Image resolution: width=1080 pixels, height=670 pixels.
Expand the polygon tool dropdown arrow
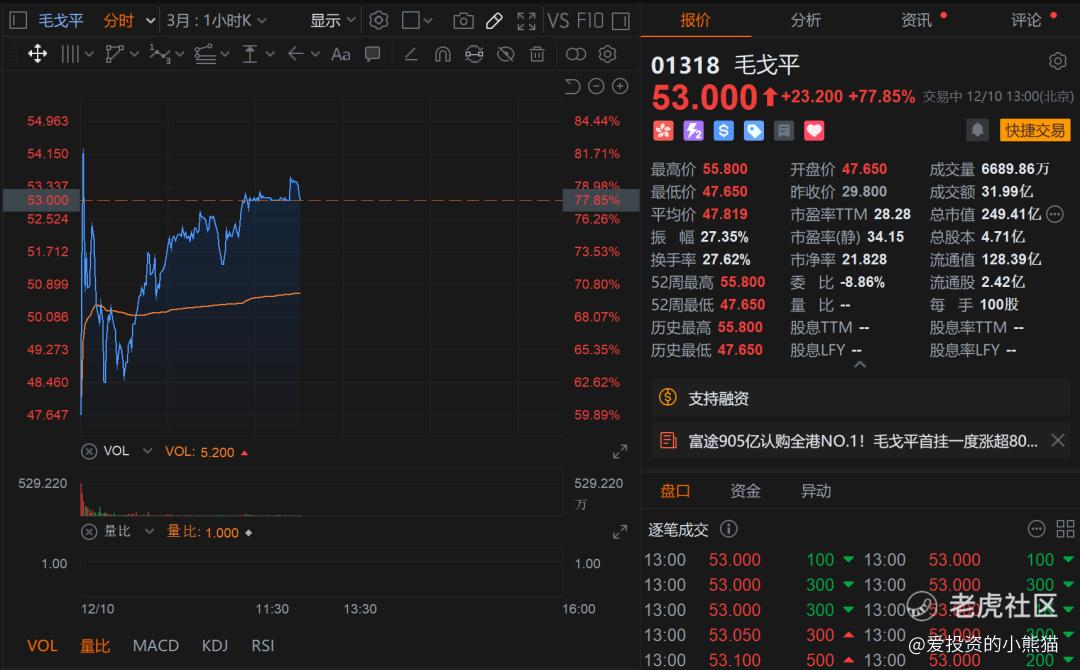[x=134, y=54]
